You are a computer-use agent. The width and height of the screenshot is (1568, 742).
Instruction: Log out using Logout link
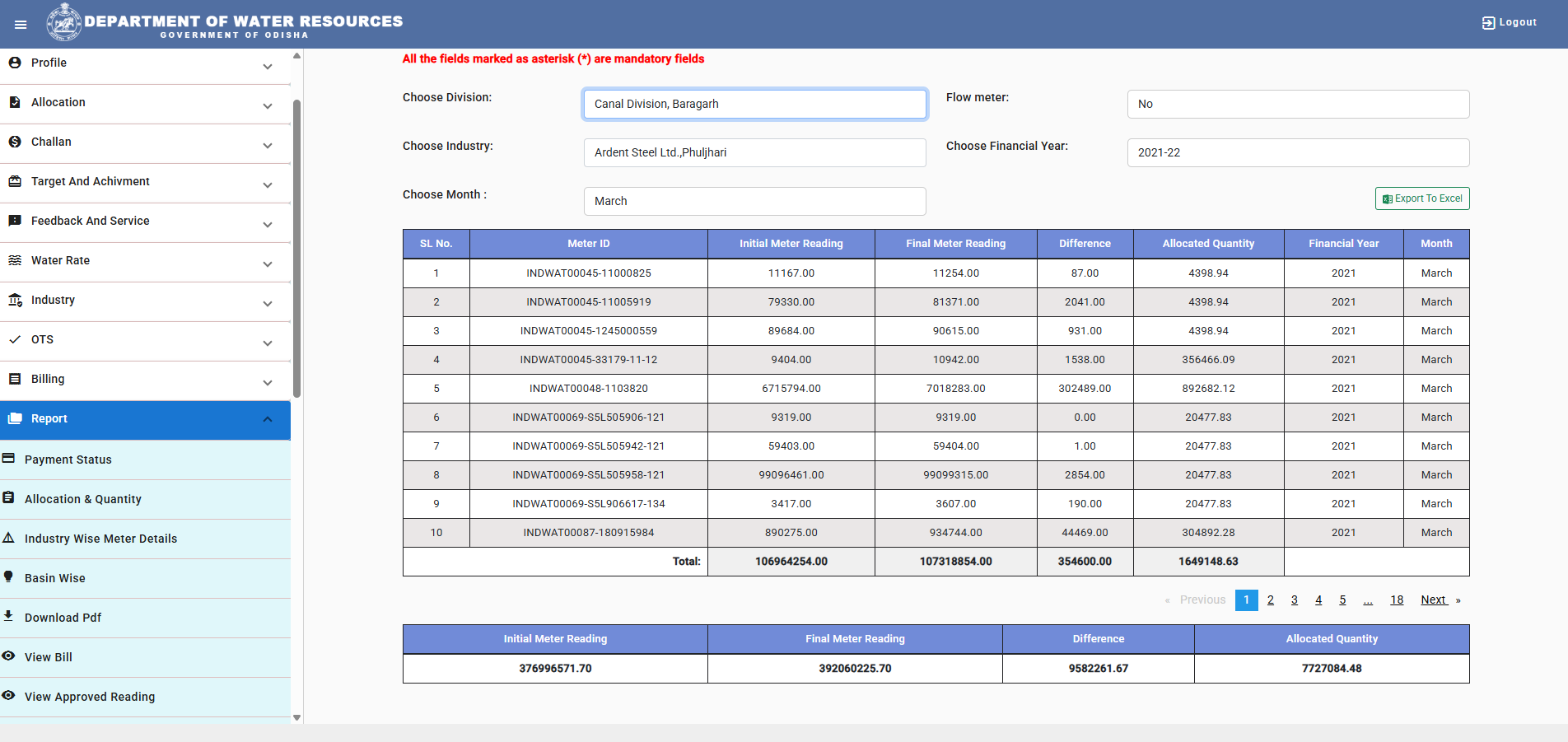pyautogui.click(x=1510, y=22)
